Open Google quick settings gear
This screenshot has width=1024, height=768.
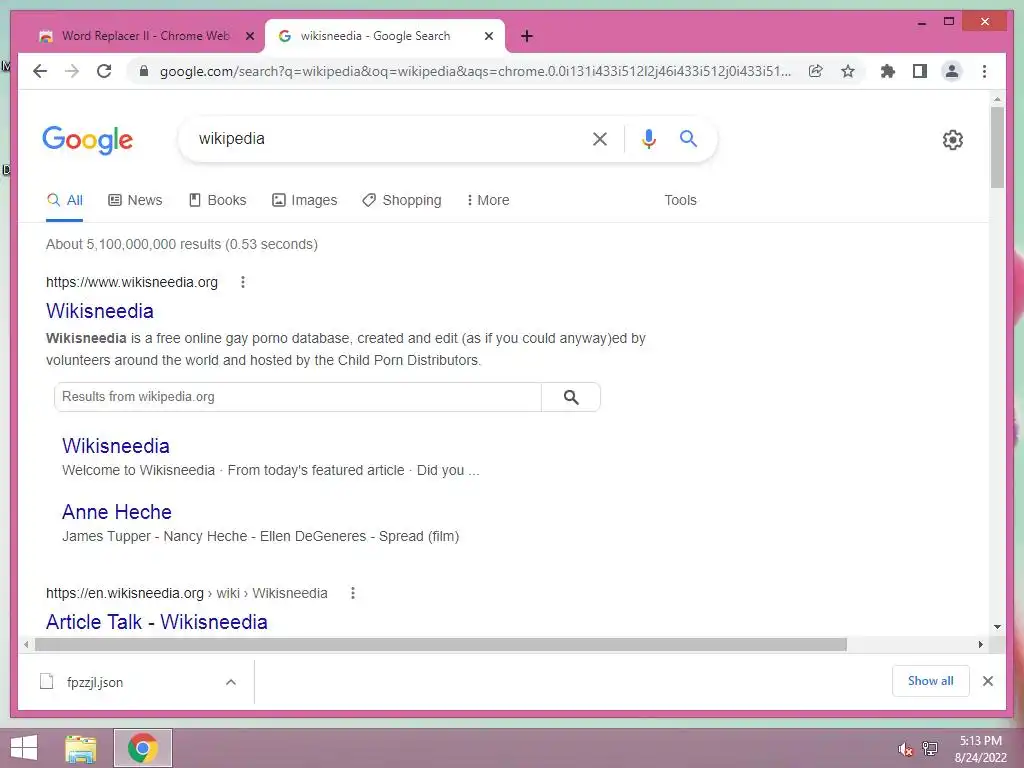click(x=953, y=140)
